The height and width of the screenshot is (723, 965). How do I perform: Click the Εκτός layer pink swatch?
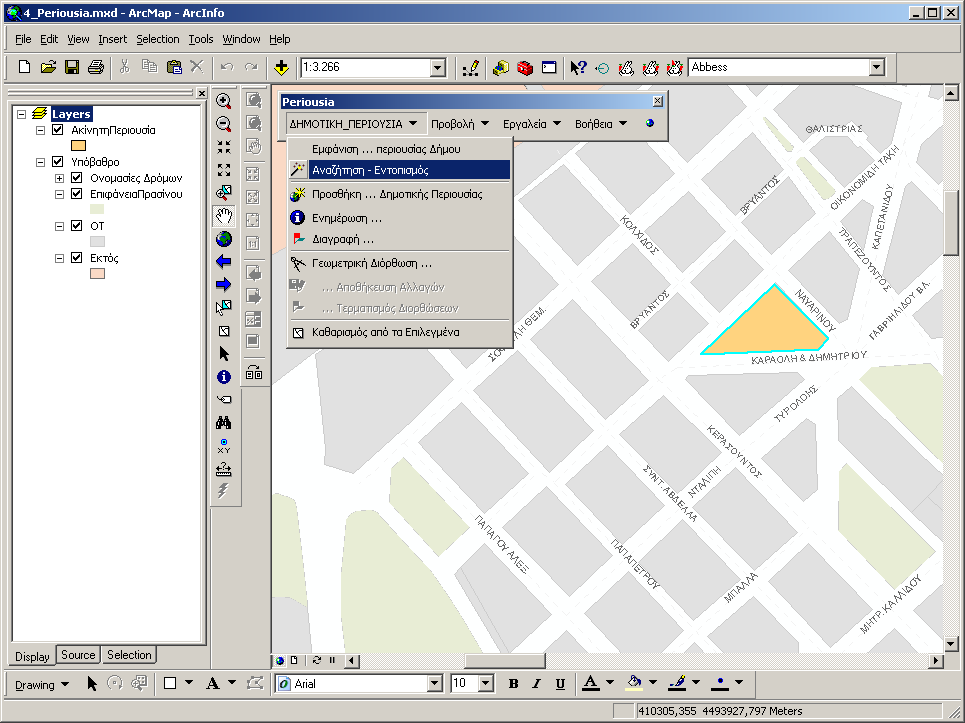click(x=97, y=274)
